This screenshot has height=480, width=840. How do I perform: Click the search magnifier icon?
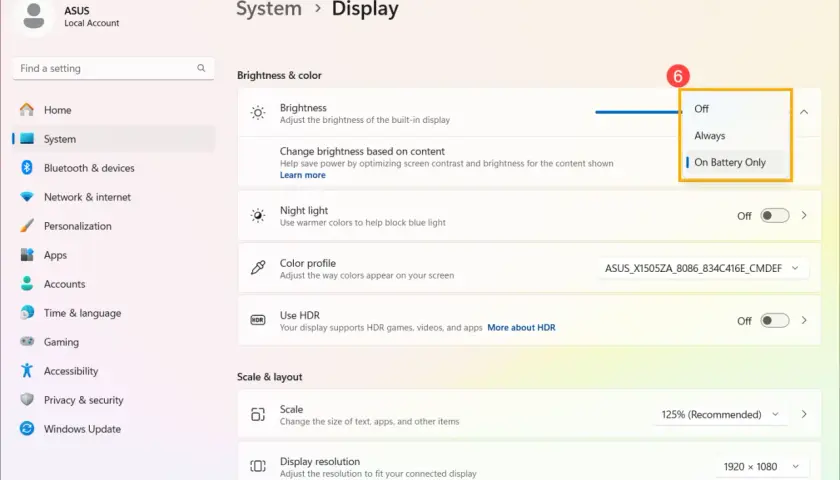[201, 68]
